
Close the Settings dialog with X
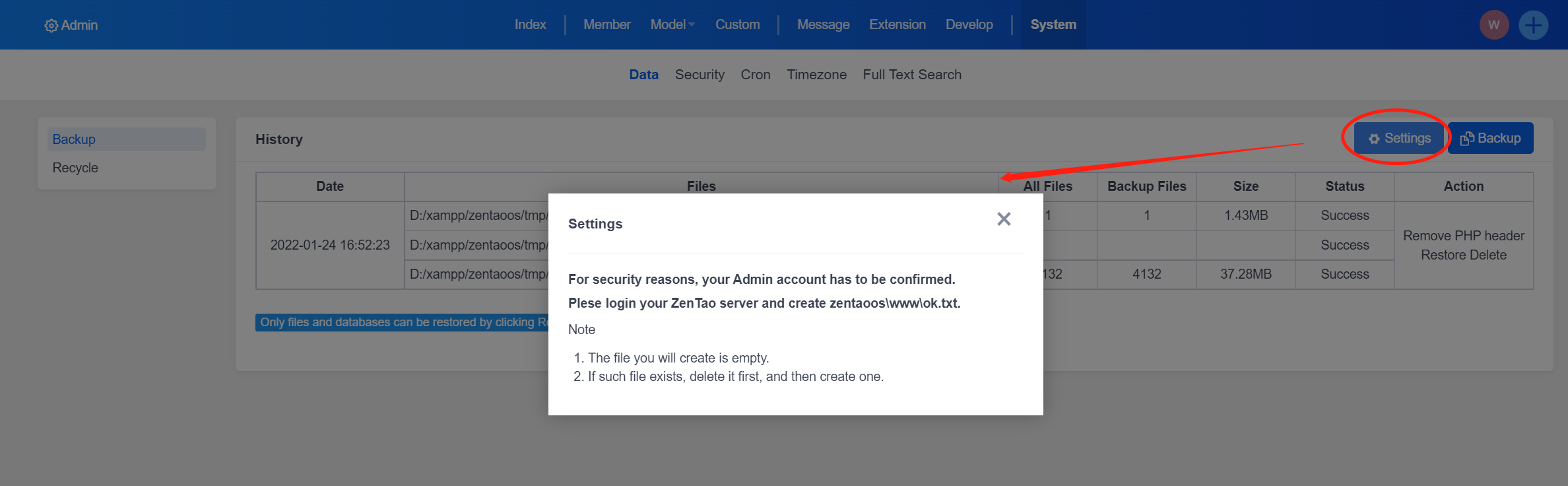click(x=1004, y=219)
